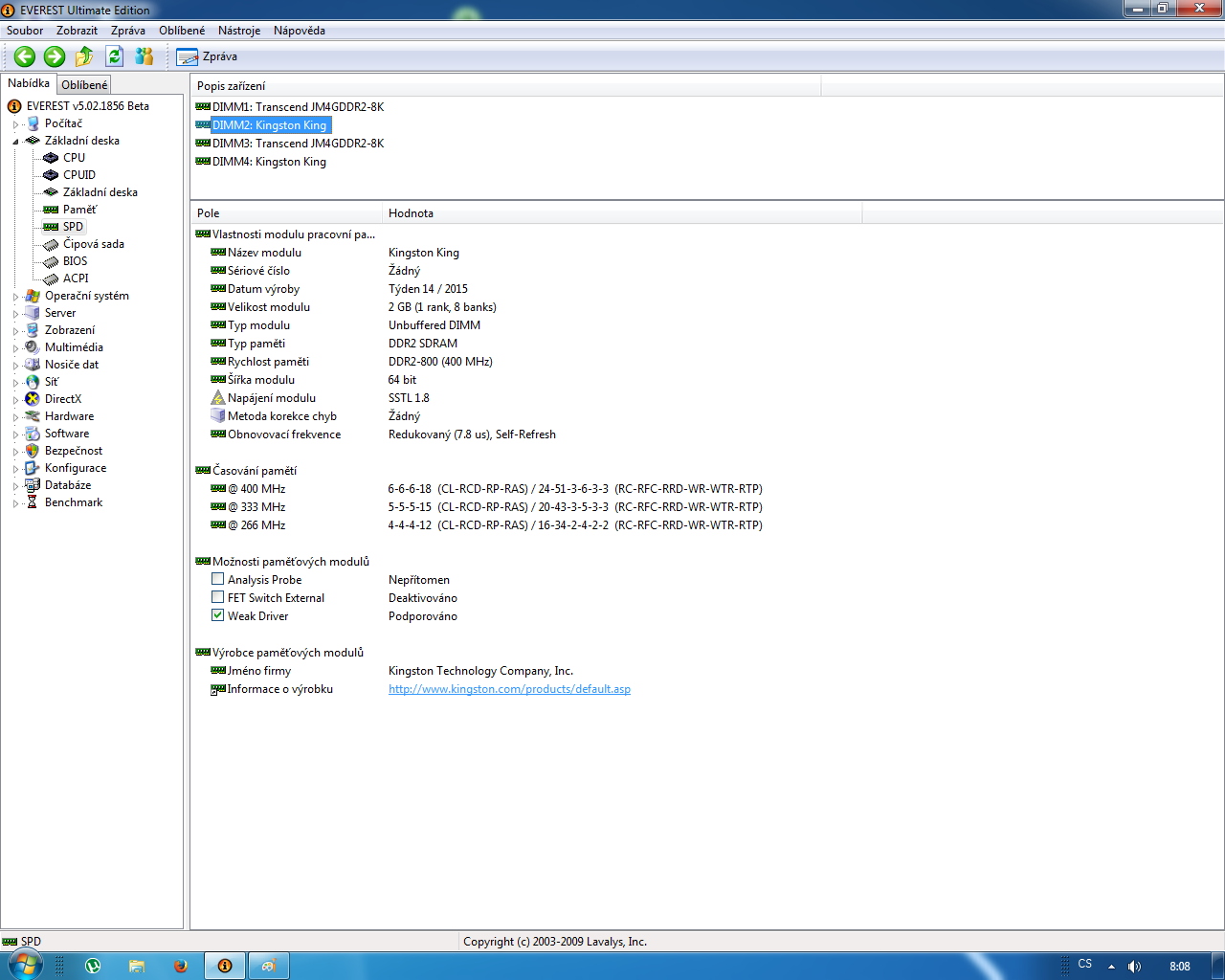Image resolution: width=1225 pixels, height=980 pixels.
Task: Open the Nástroje menu
Action: click(x=239, y=31)
